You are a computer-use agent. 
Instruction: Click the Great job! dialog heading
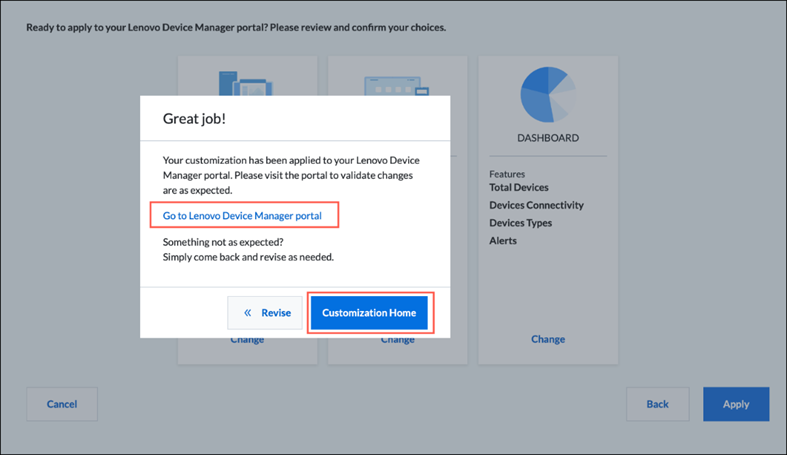(x=194, y=119)
